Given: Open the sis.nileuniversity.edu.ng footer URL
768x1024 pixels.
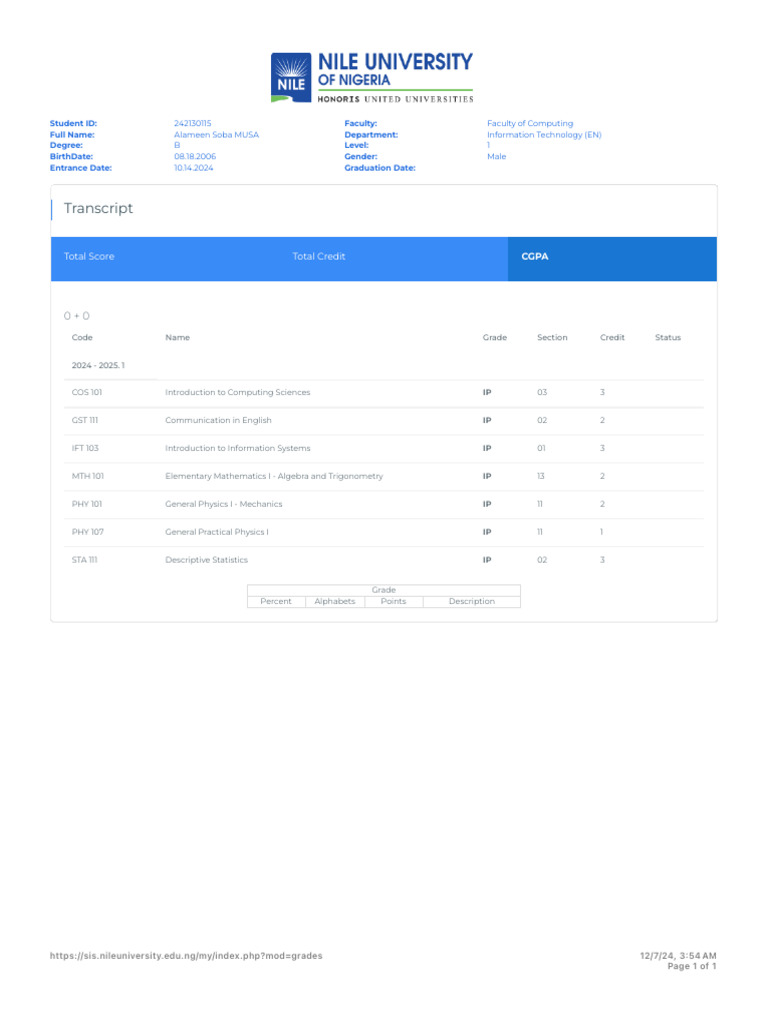Looking at the screenshot, I should point(186,956).
